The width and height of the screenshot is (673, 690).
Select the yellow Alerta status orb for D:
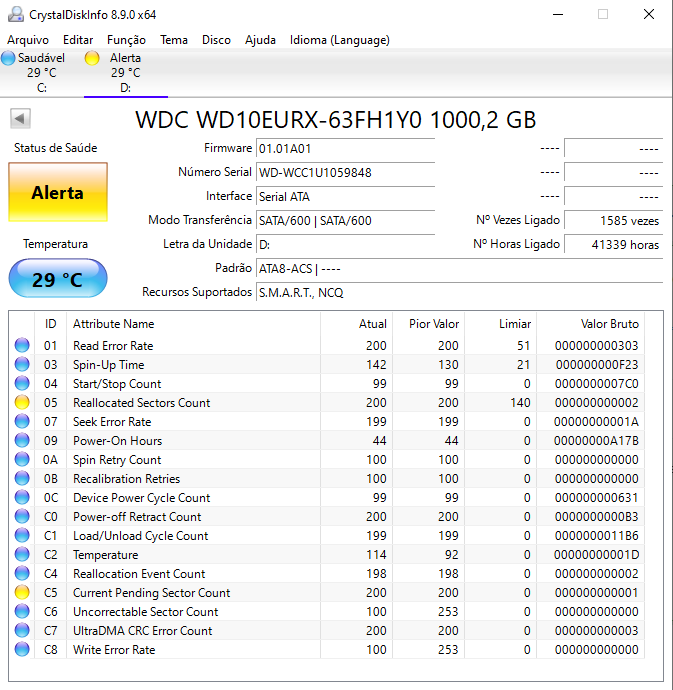(92, 58)
